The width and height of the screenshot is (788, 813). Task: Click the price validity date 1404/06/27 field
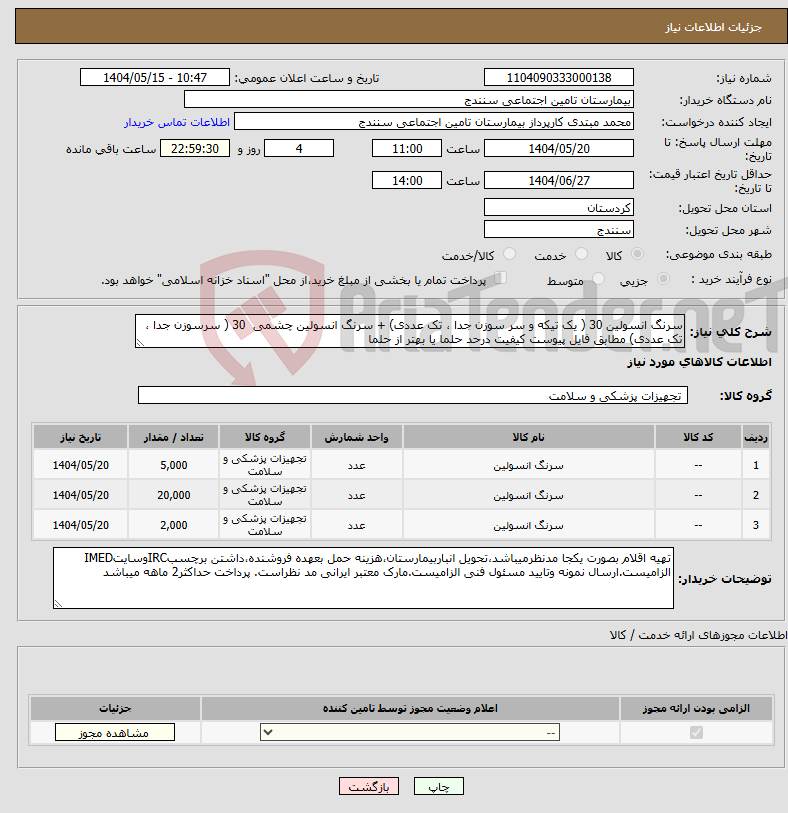pyautogui.click(x=559, y=180)
